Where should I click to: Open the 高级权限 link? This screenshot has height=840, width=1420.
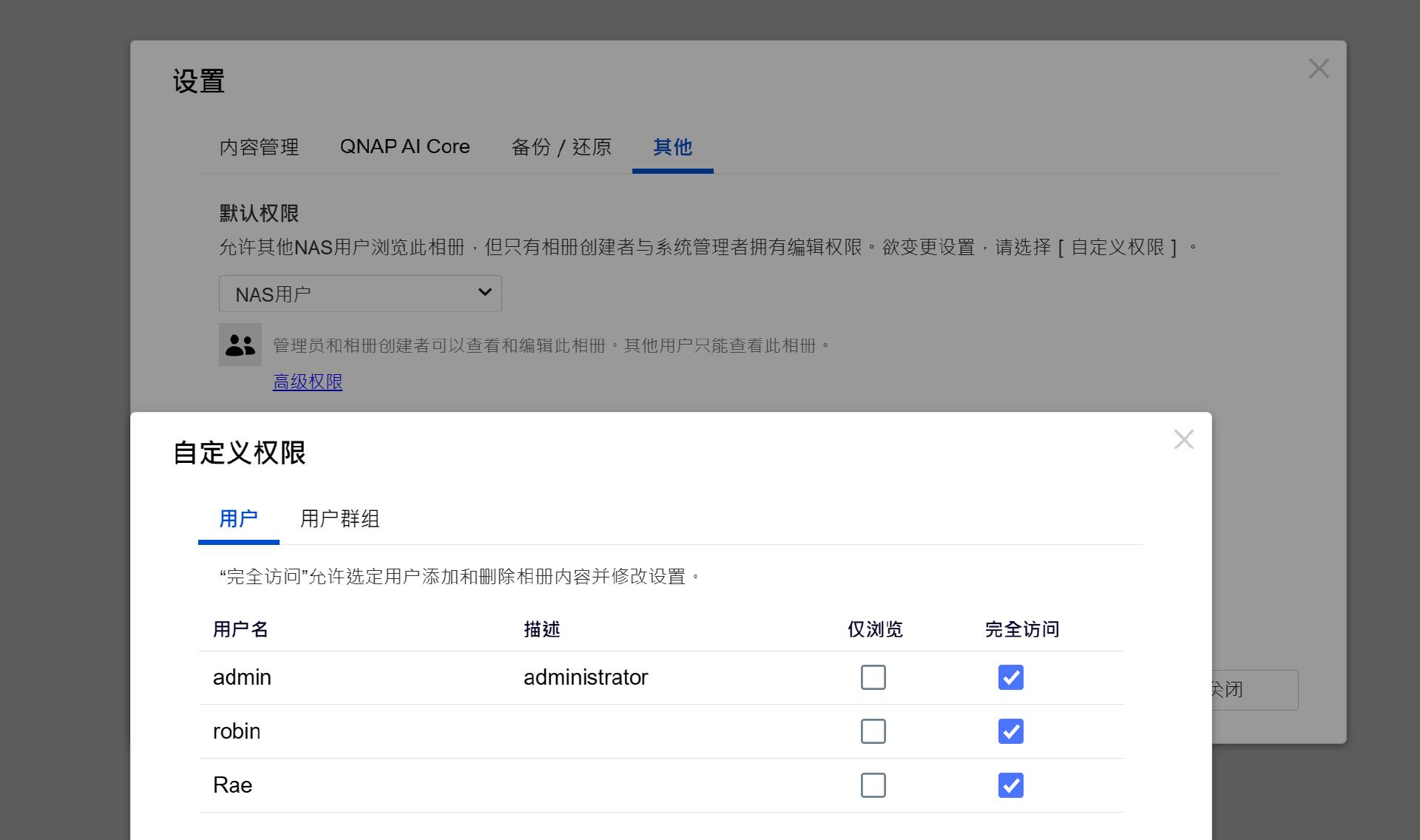click(308, 382)
